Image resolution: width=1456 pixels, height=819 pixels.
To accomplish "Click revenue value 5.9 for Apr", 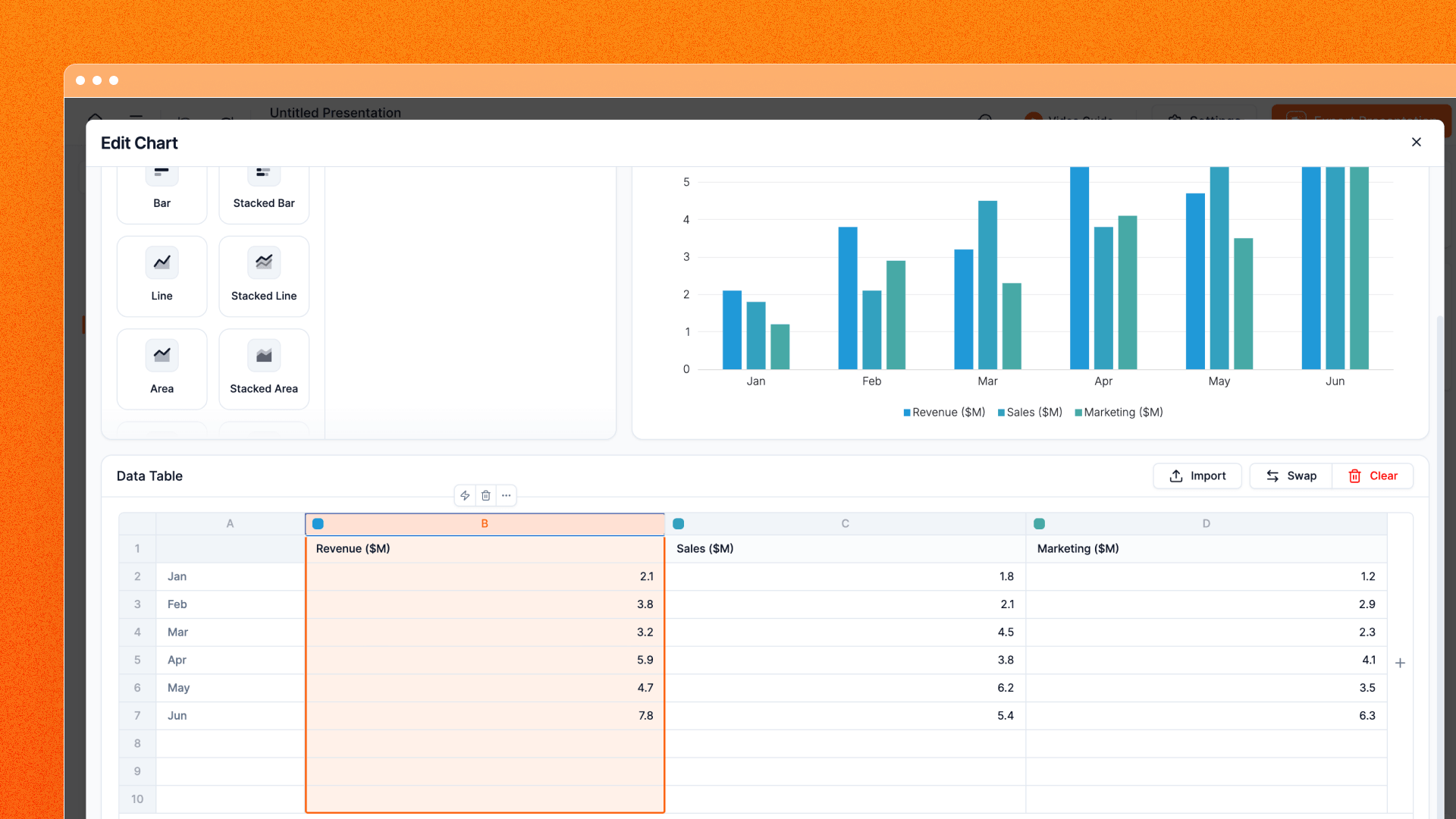I will tap(485, 660).
